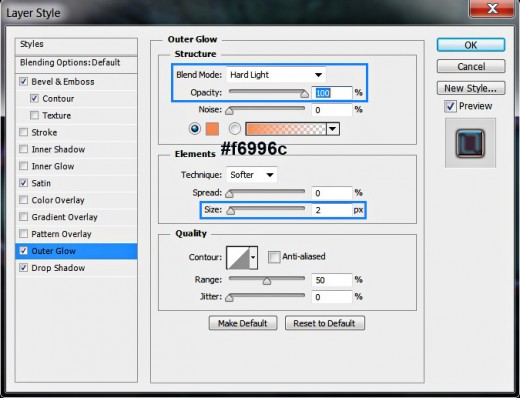Click the Spread value field
520x398 pixels.
[332, 193]
